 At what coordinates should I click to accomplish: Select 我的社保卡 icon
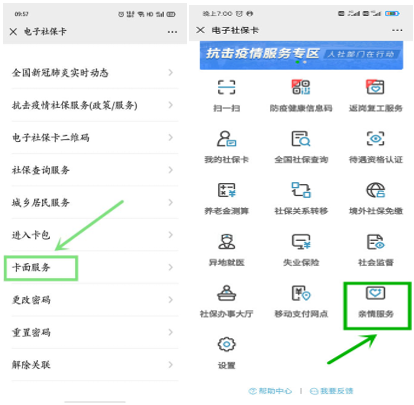(226, 139)
